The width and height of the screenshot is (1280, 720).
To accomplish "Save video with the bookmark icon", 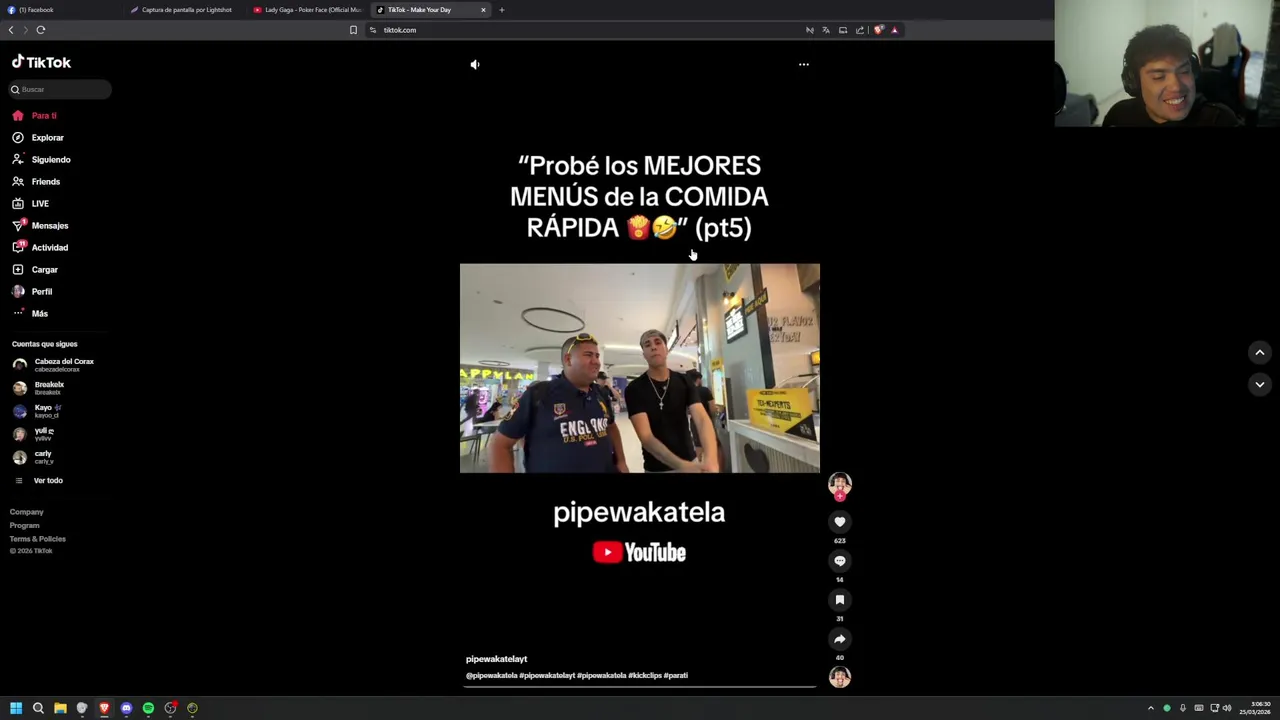I will (x=840, y=599).
